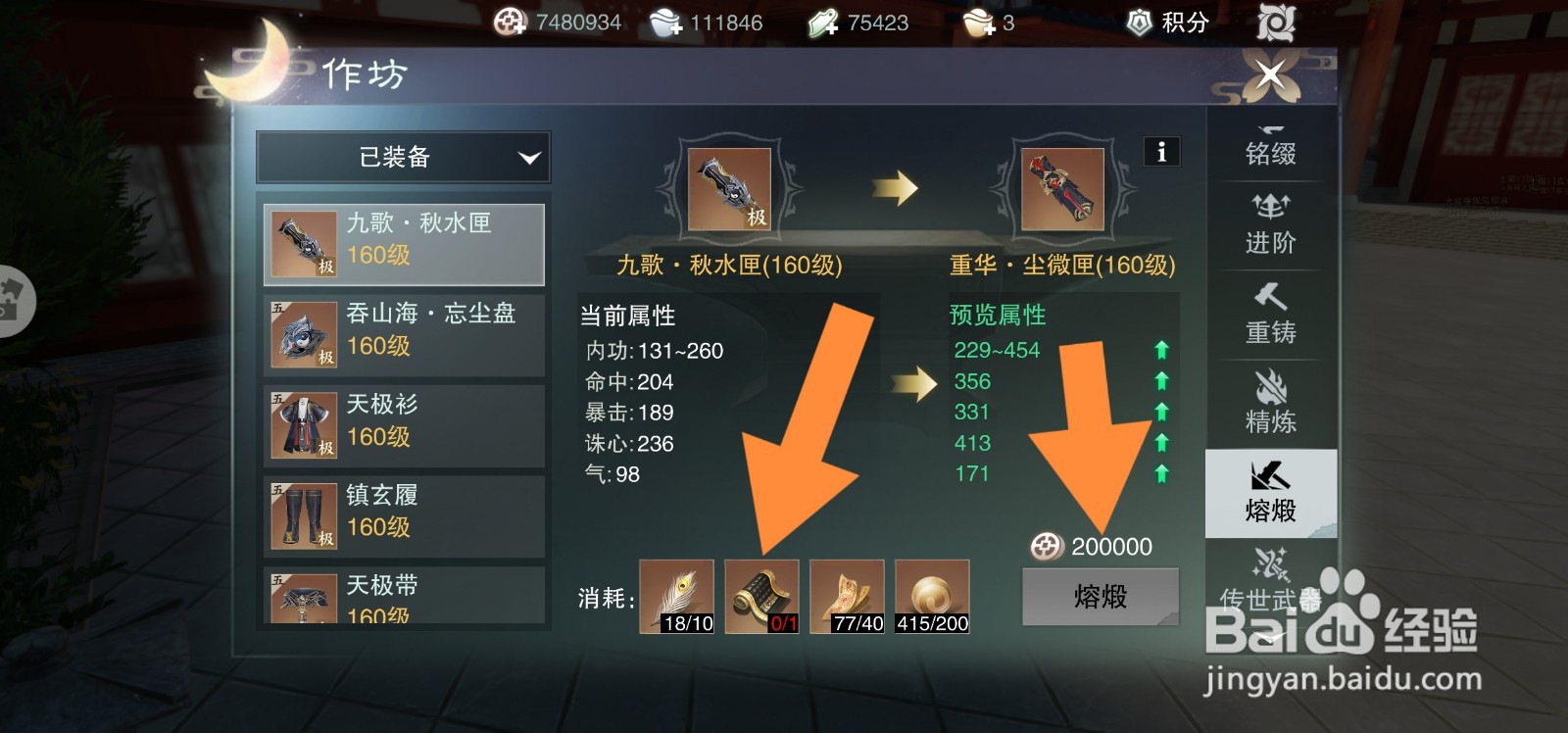Switch to the 精炼 tab
1568x733 pixels.
pos(1271,403)
